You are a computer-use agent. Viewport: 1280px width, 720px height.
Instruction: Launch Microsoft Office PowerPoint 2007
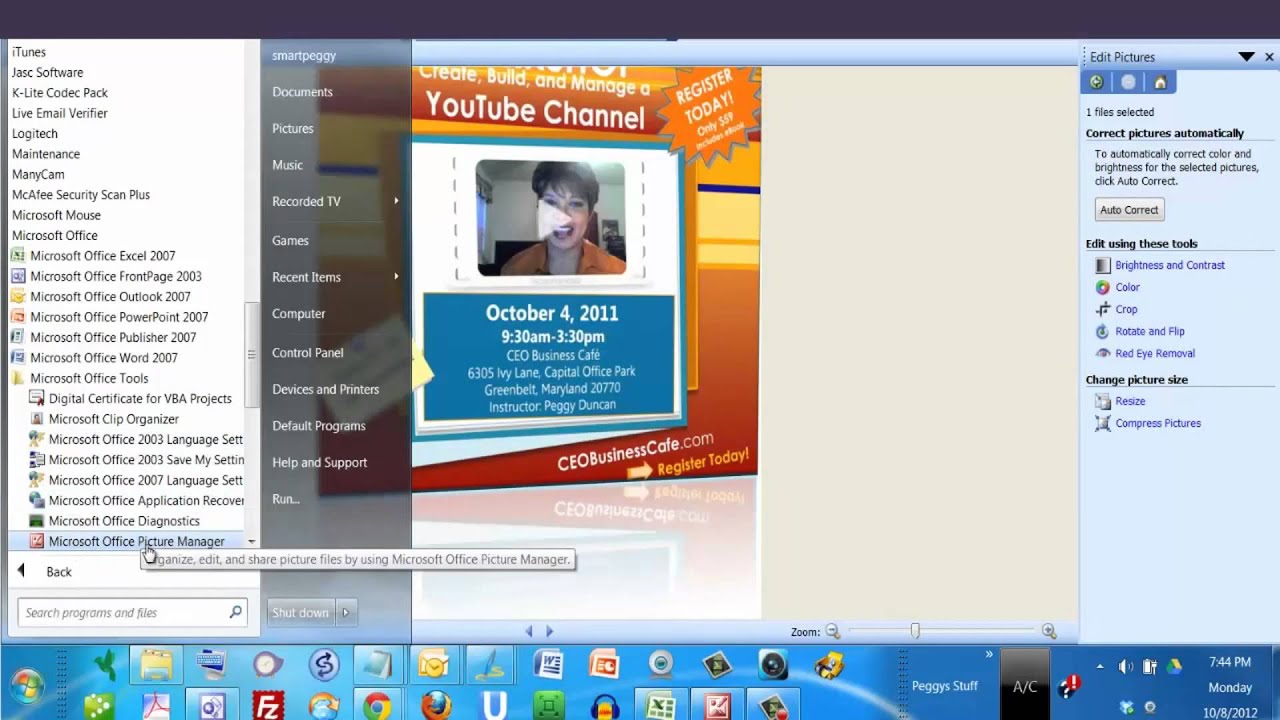point(109,317)
